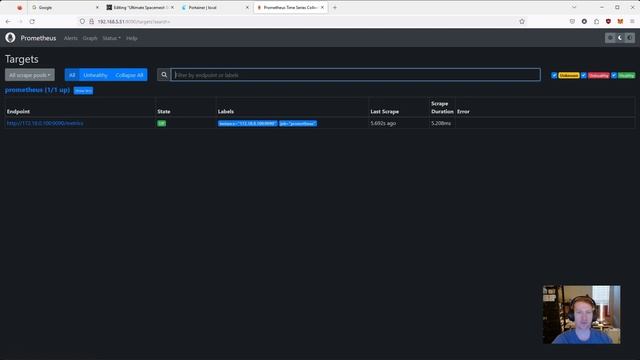640x360 pixels.
Task: Click the tracking protection shield icon in the address bar
Action: coord(82,21)
